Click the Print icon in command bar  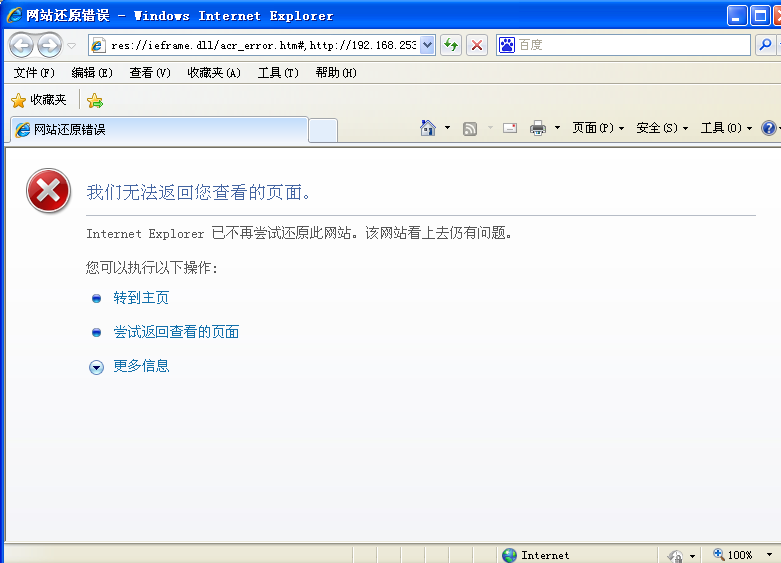(538, 128)
